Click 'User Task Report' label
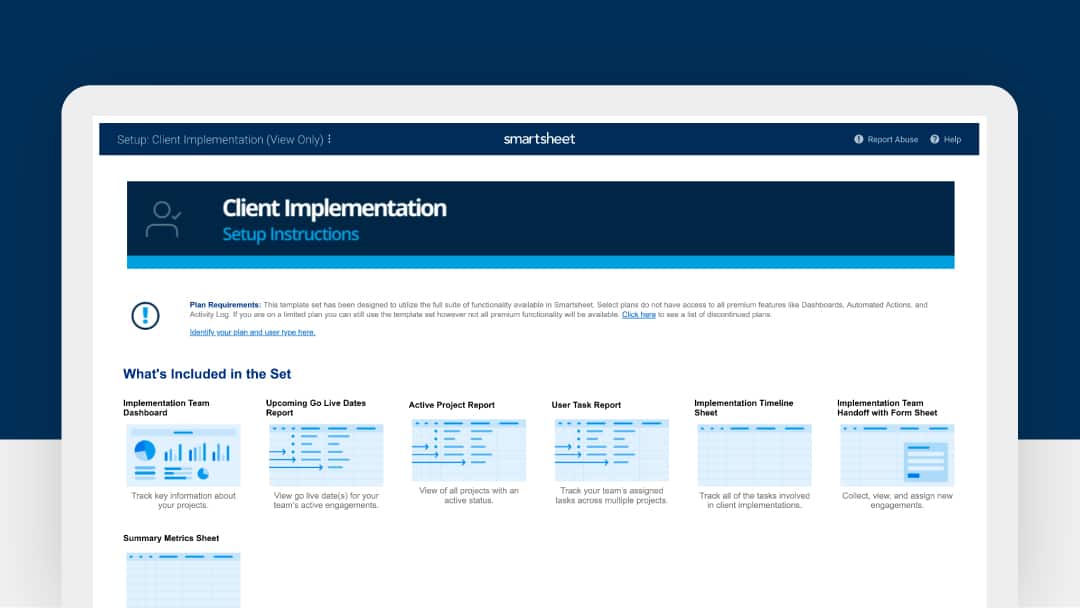 tap(586, 405)
